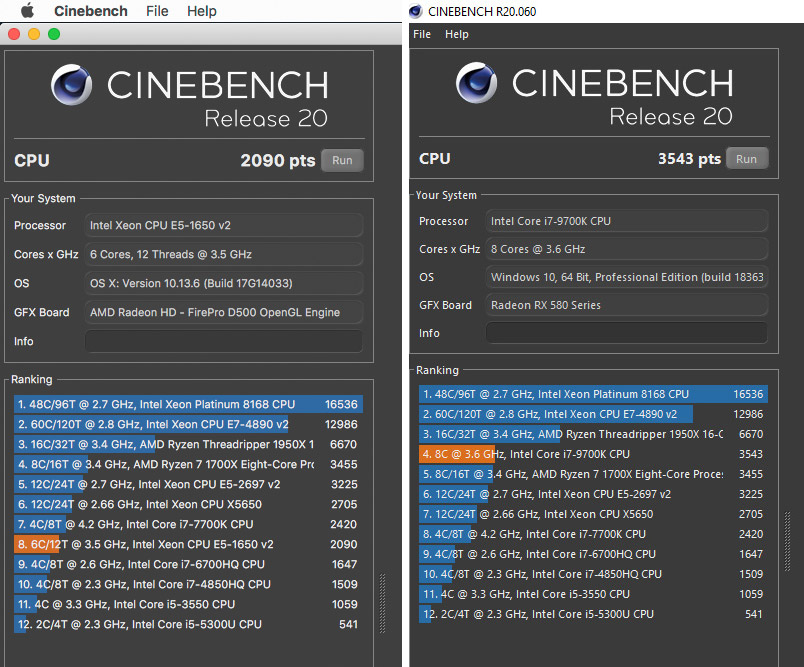Select rank 4 Ryzen 7 1700X in Mac ranking
This screenshot has width=804, height=667.
(188, 464)
